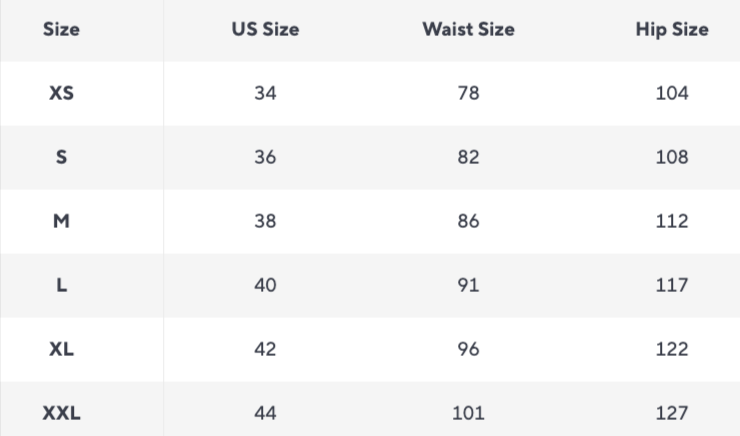Select the L size row label
Image resolution: width=740 pixels, height=436 pixels.
click(61, 285)
